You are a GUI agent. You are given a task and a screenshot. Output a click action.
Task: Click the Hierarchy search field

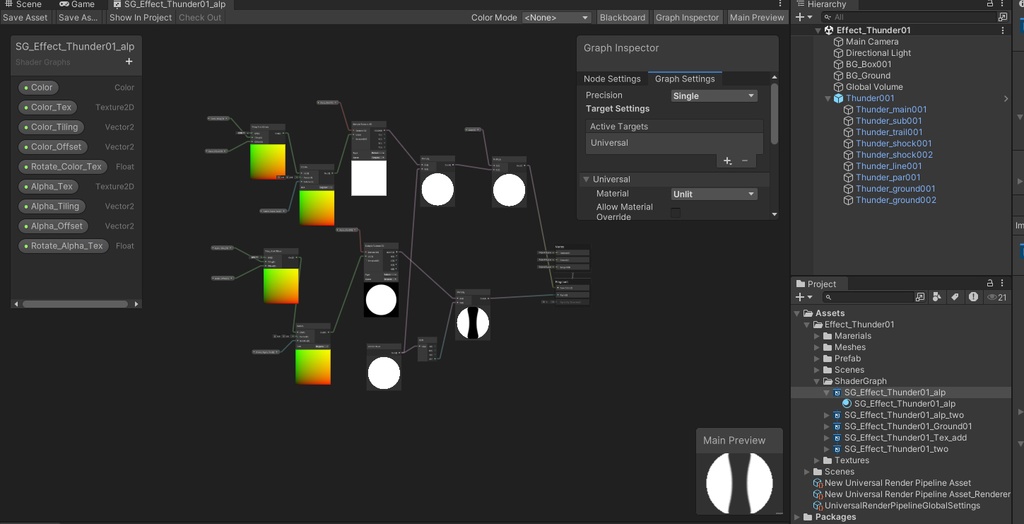click(911, 17)
